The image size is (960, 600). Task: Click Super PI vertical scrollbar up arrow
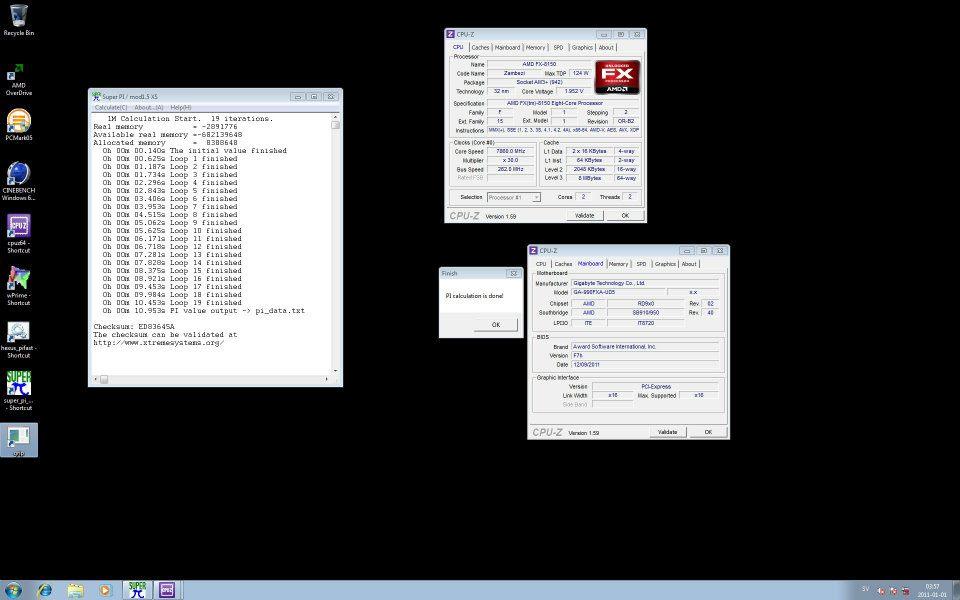point(335,117)
